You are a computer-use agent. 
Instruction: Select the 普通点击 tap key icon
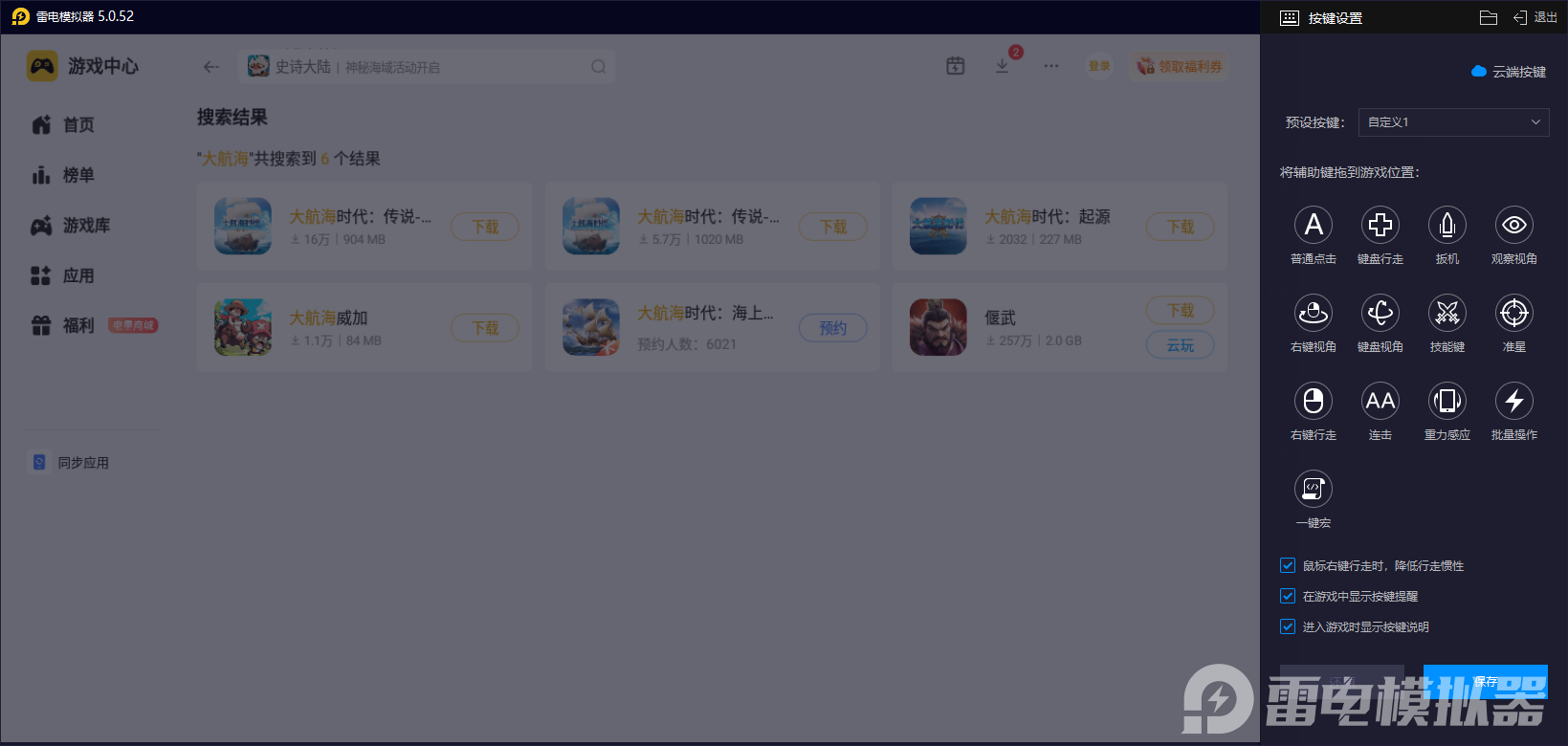(1314, 225)
